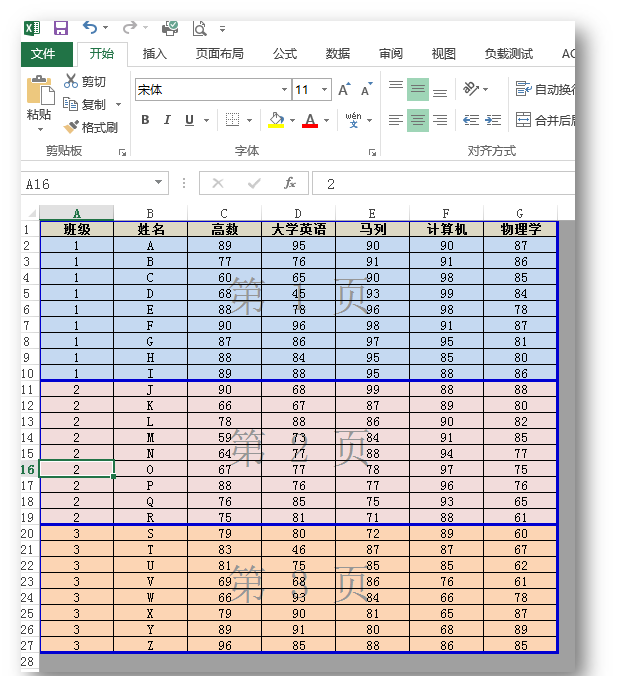Open the font name dropdown
This screenshot has height=676, width=617.
pyautogui.click(x=284, y=90)
